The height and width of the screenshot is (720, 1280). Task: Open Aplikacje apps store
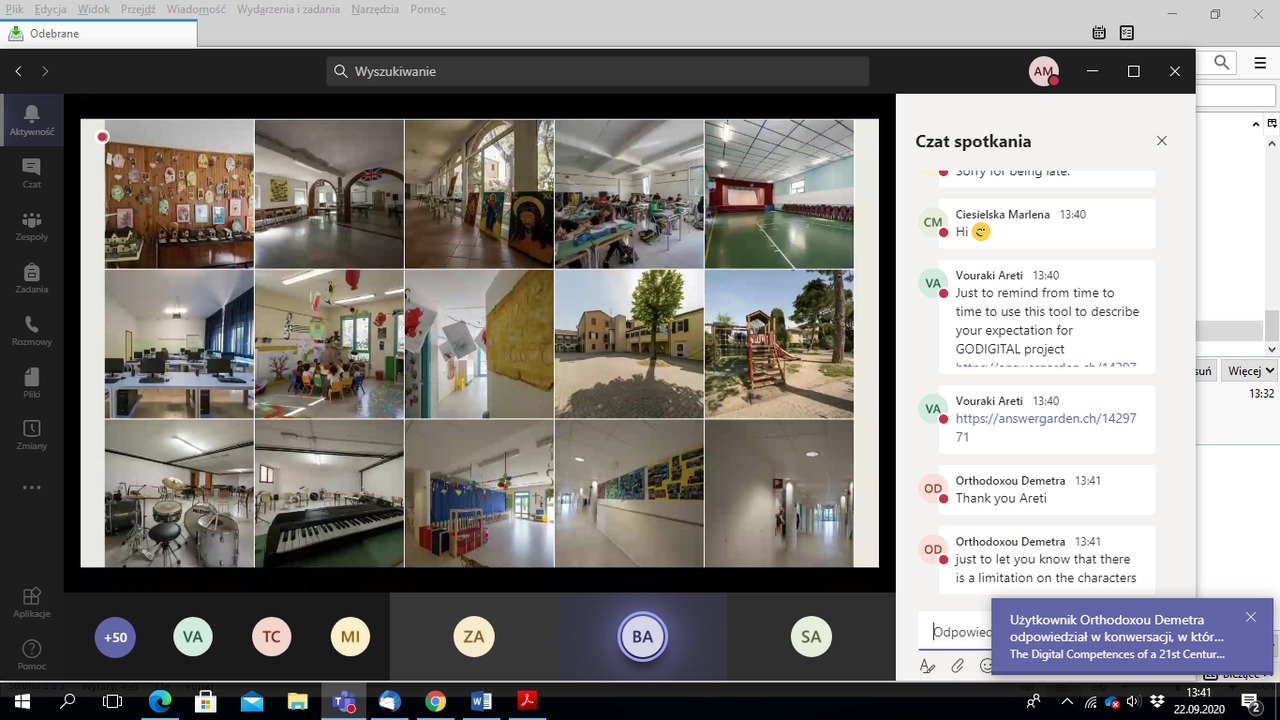(32, 602)
